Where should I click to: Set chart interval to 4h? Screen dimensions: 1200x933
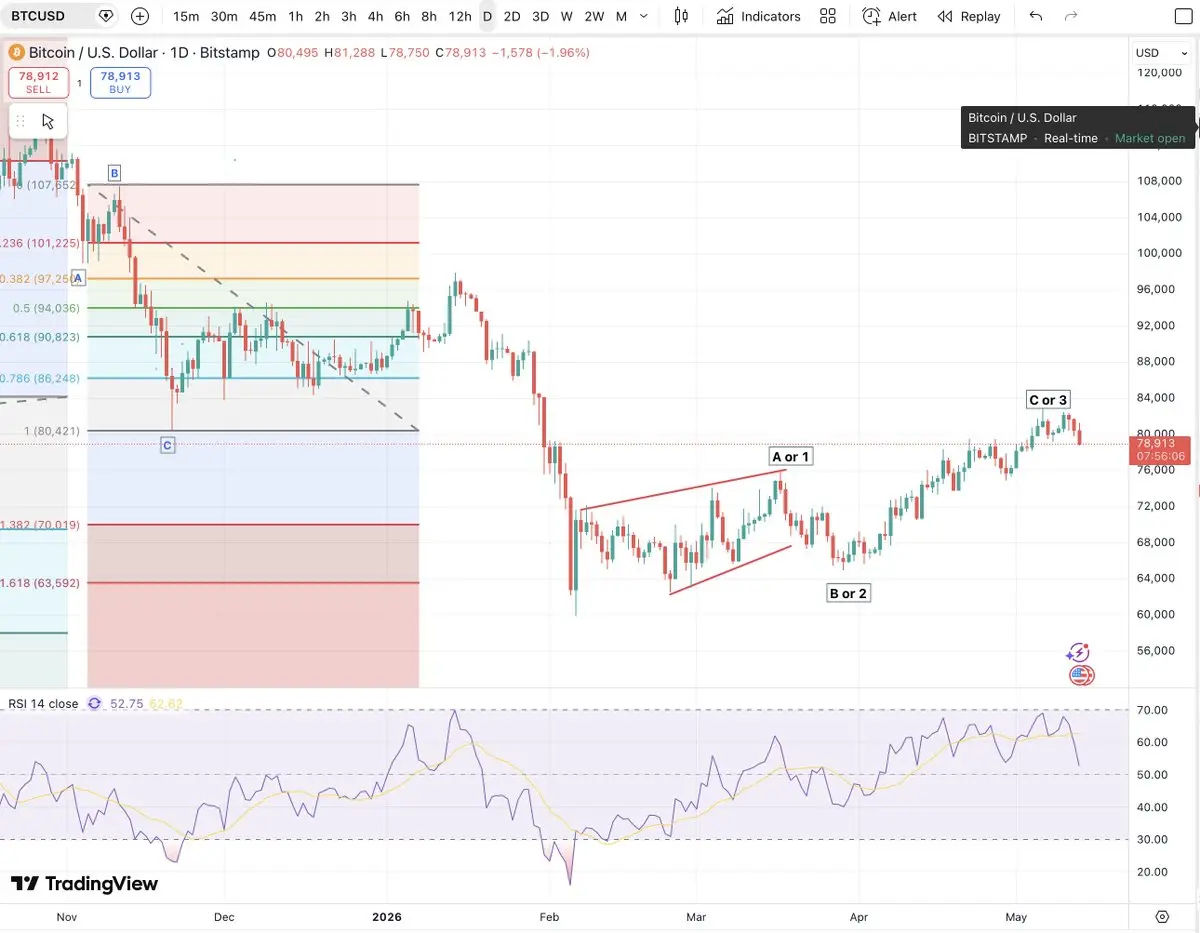(375, 16)
